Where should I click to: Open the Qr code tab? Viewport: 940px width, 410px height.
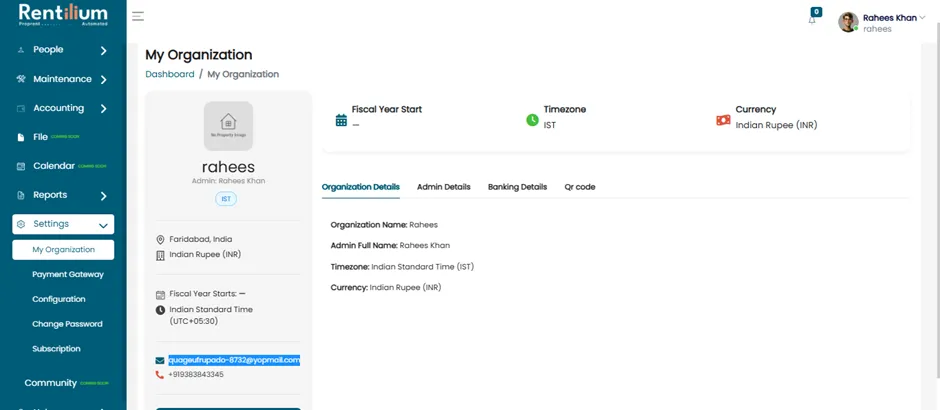click(x=580, y=187)
